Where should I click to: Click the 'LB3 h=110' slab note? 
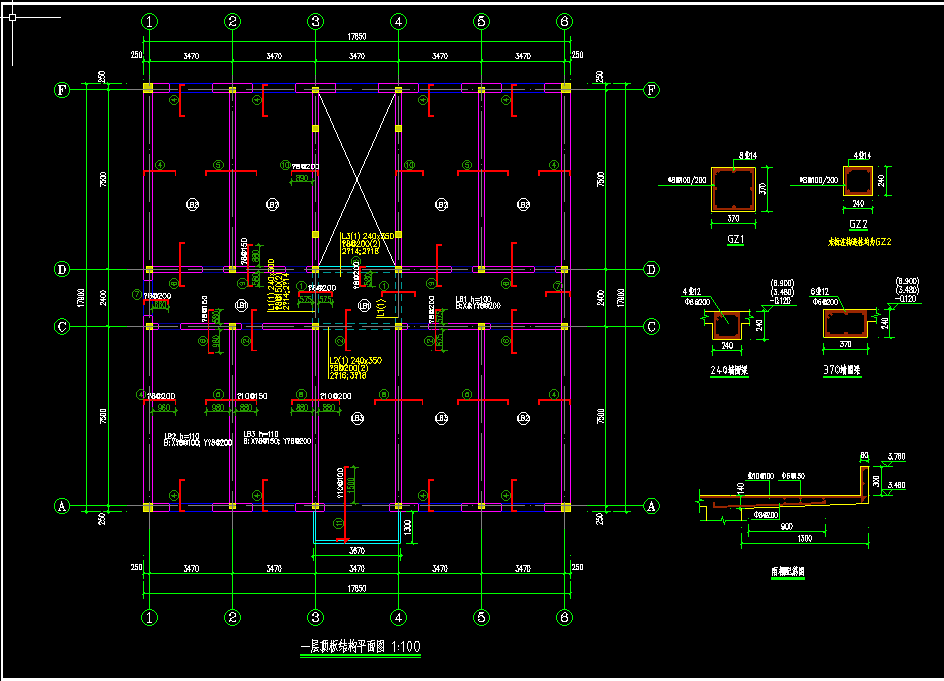pyautogui.click(x=278, y=438)
